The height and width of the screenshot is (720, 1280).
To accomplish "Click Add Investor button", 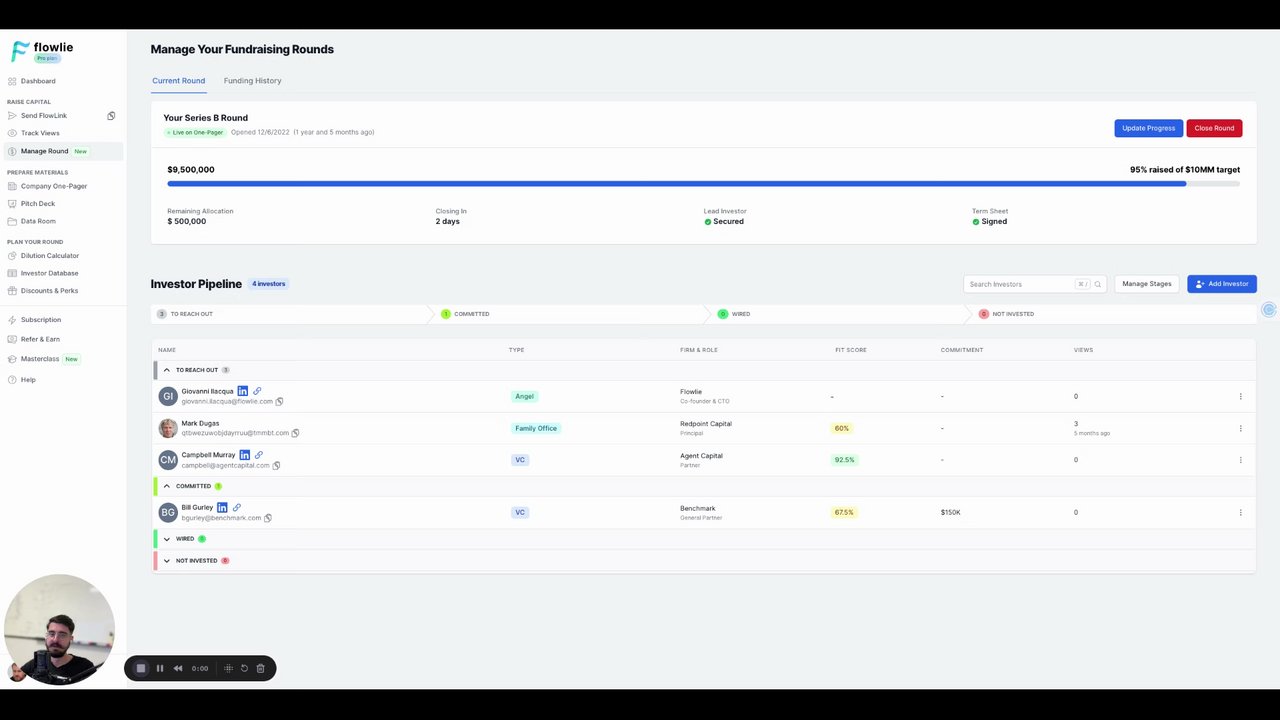I will 1222,284.
